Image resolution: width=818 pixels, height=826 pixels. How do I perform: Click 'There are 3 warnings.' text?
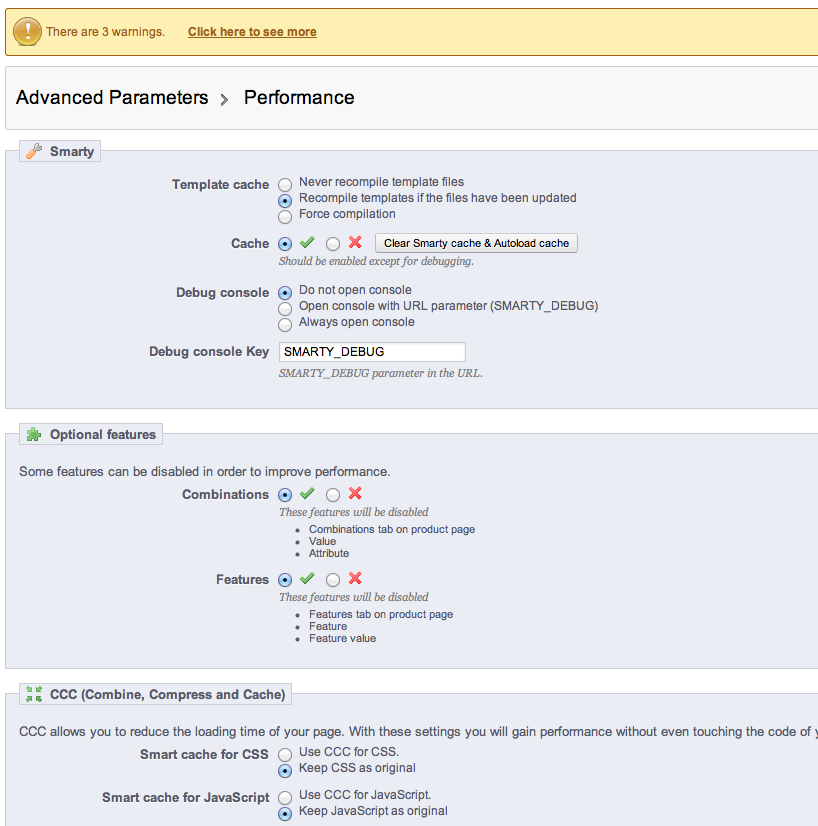tap(105, 32)
